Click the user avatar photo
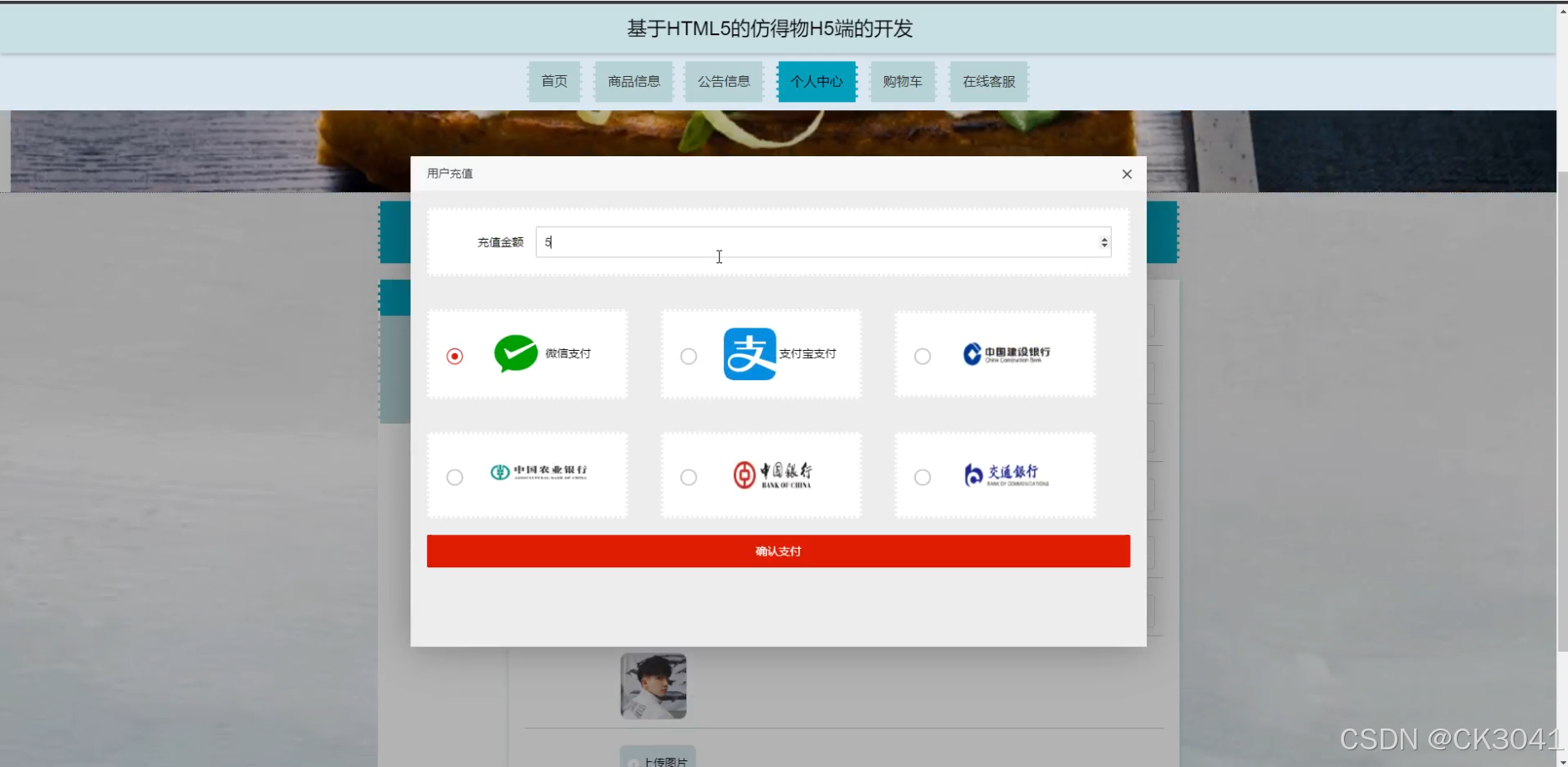The height and width of the screenshot is (767, 1568). click(653, 685)
